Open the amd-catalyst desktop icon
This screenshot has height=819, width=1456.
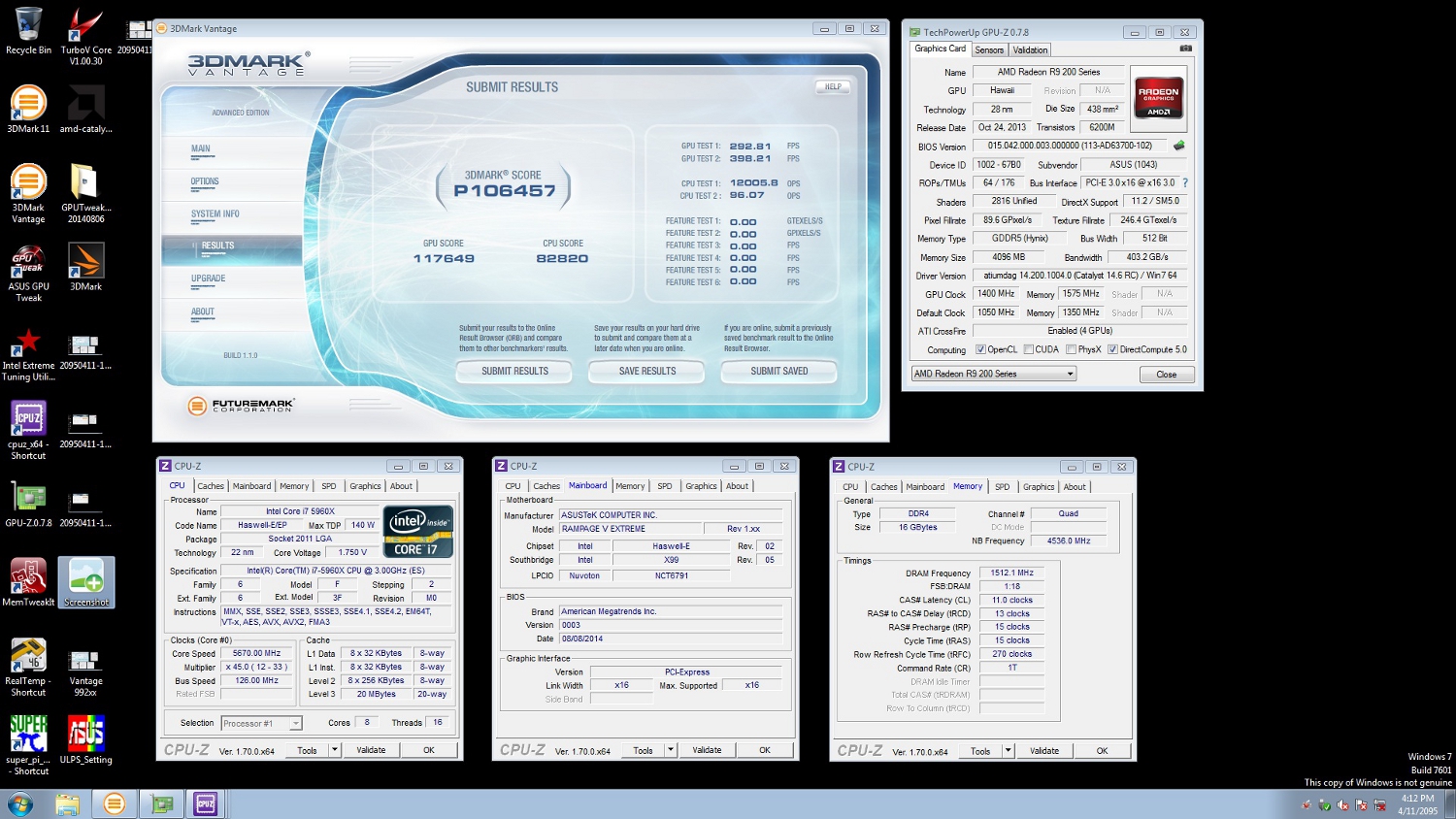(85, 110)
